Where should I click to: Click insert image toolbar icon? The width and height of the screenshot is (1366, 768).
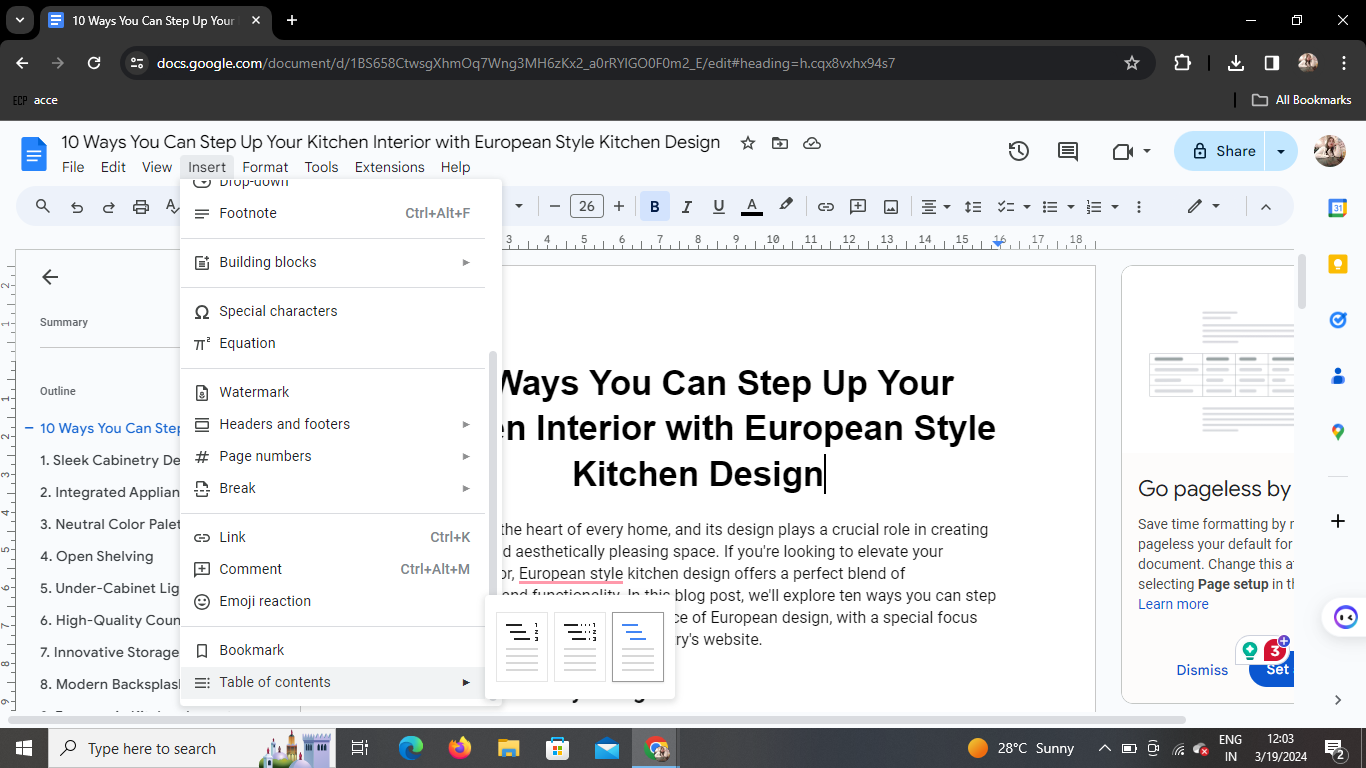[x=890, y=207]
